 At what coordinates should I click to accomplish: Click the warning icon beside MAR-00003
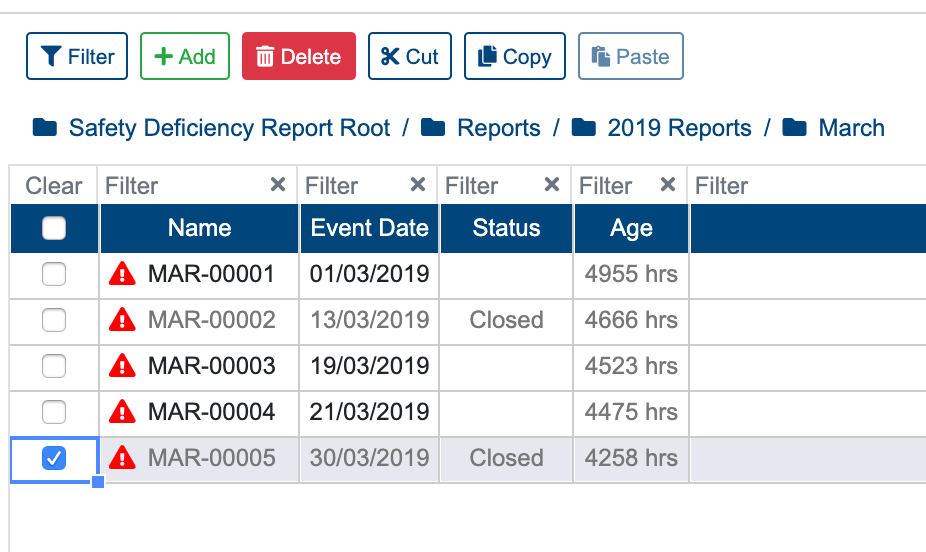(x=122, y=366)
